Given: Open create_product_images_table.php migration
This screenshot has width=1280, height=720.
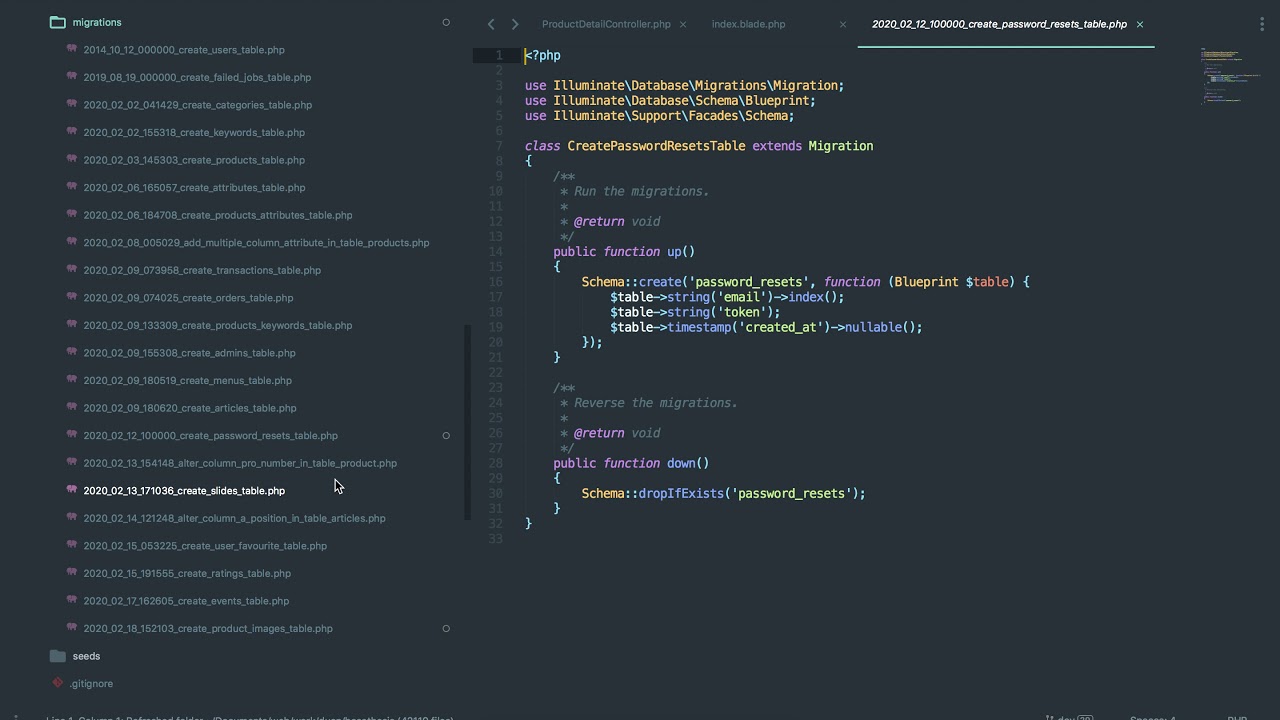Looking at the screenshot, I should pyautogui.click(x=208, y=629).
